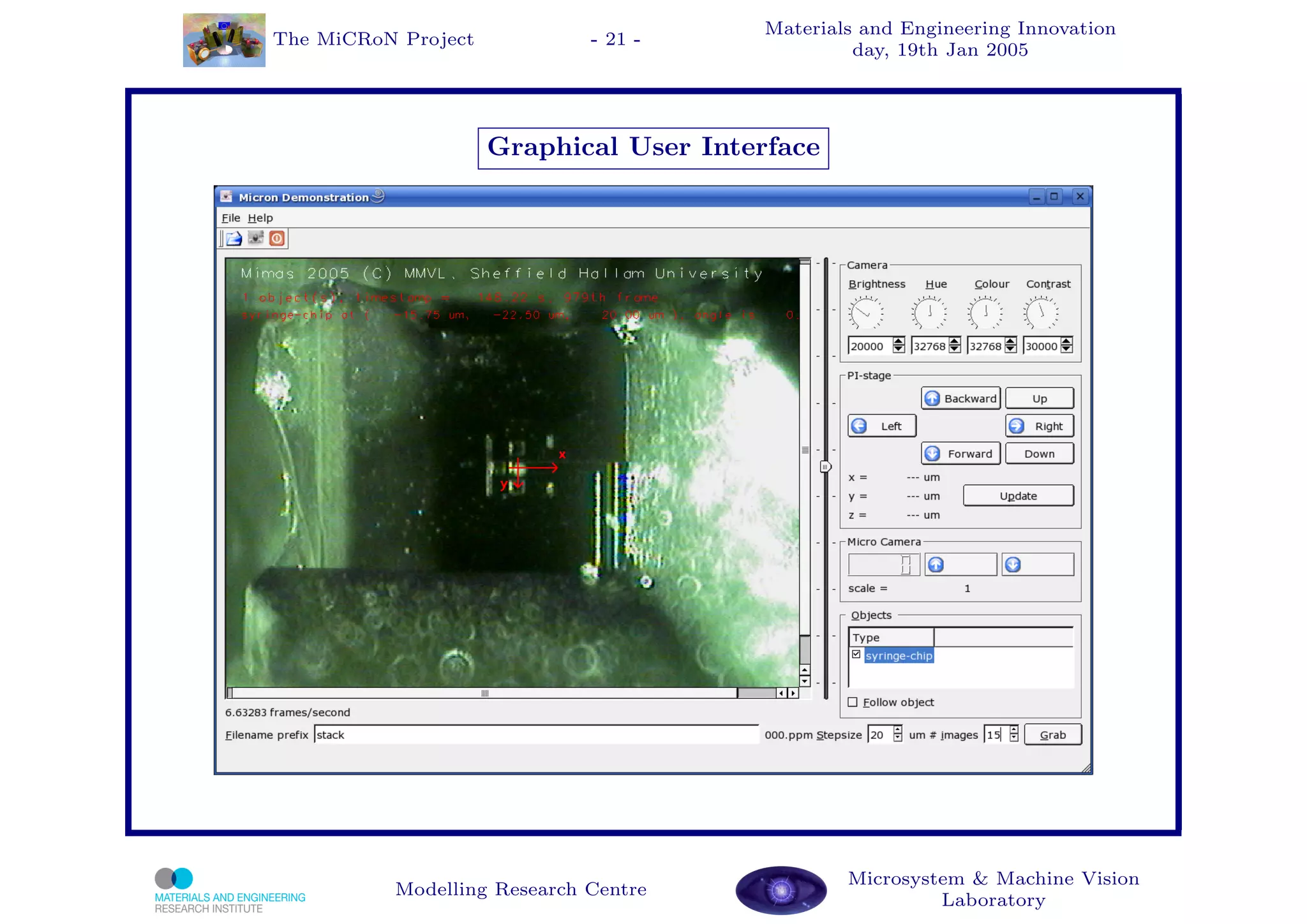The image size is (1307, 924).
Task: Open the Help menu
Action: [x=260, y=218]
